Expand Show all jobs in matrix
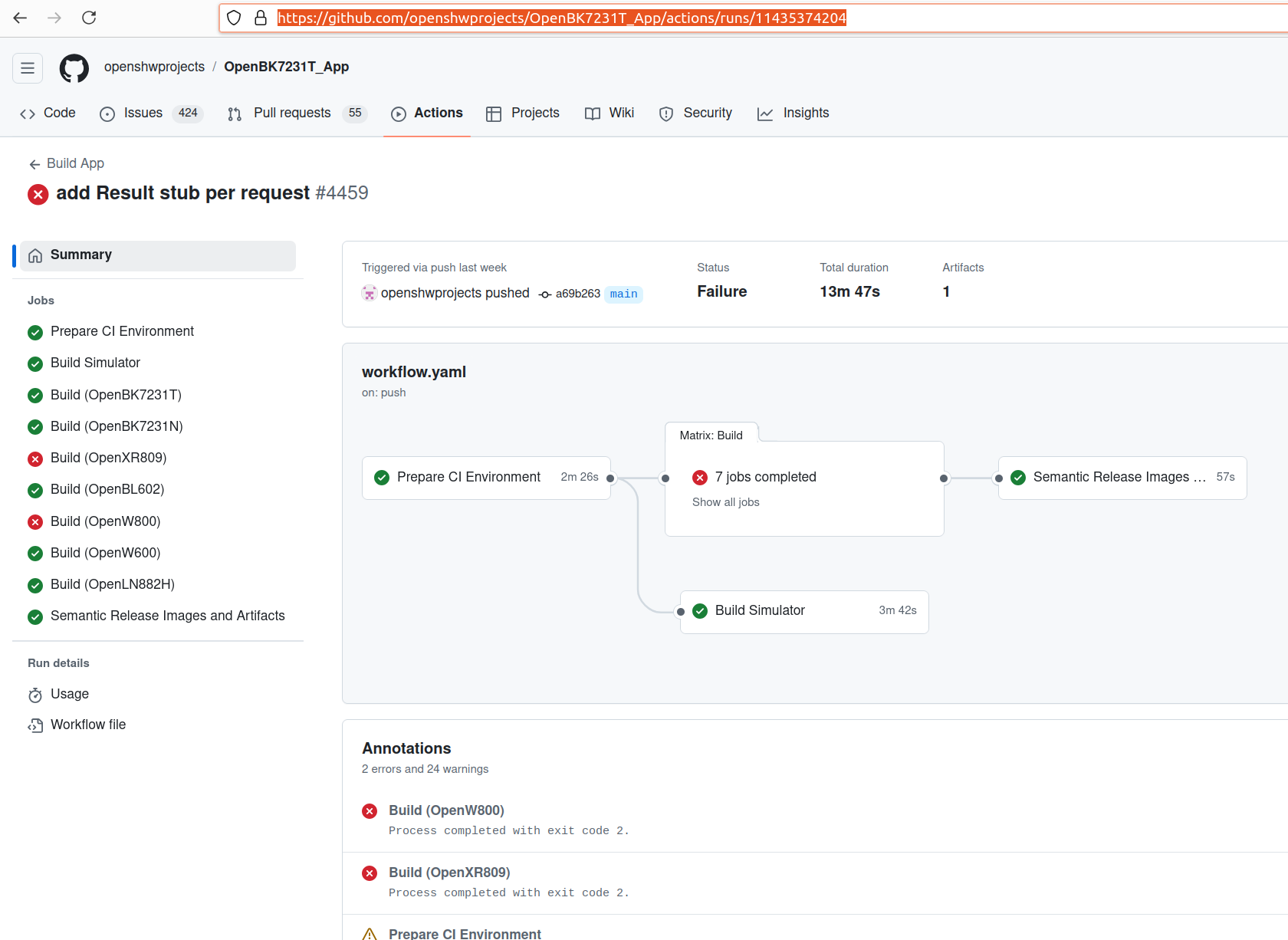 725,502
